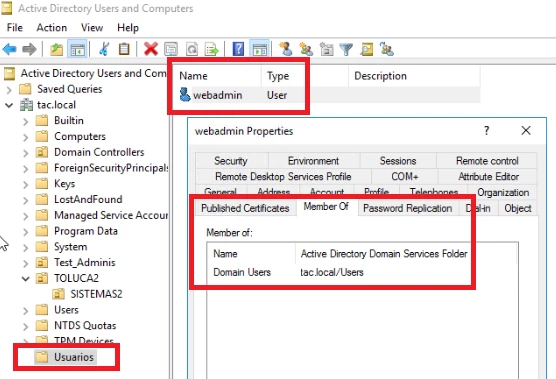Expand the Builtin container

click(25, 122)
